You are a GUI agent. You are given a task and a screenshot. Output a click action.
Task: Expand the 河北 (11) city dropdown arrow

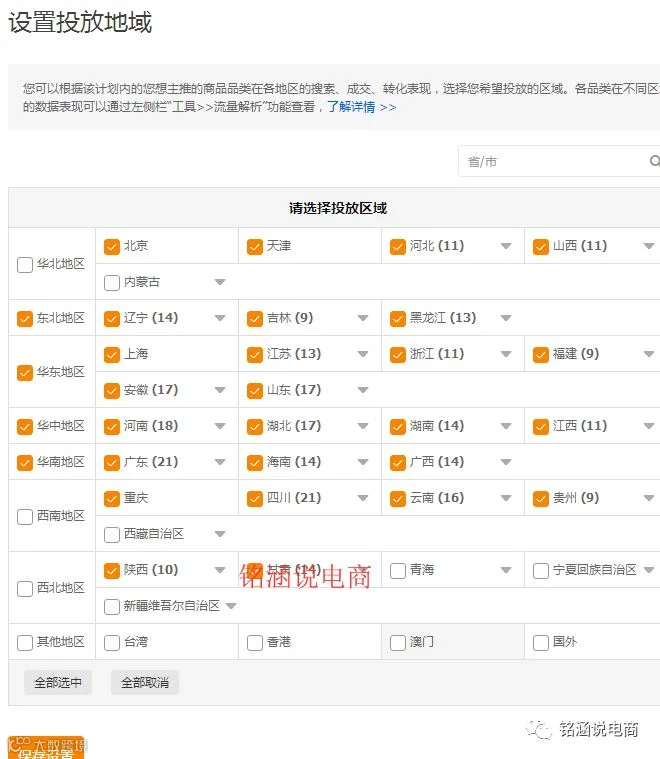tap(506, 246)
